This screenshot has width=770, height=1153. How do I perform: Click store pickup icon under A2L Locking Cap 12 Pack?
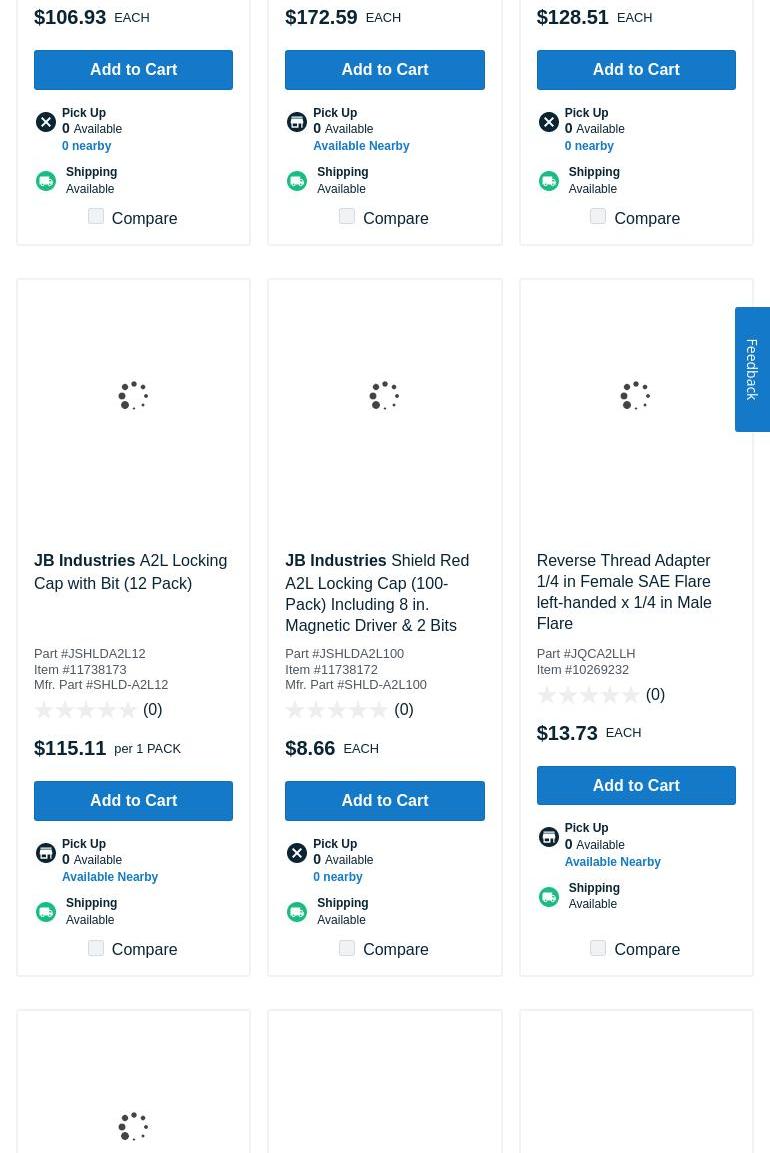46,853
